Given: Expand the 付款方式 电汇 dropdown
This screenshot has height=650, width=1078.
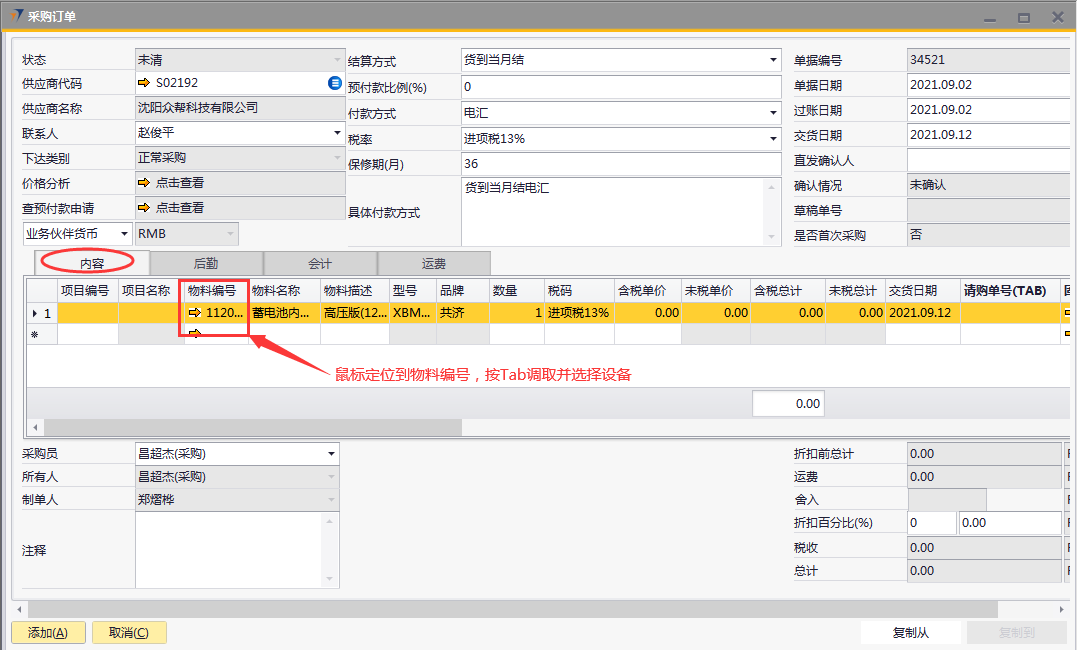Looking at the screenshot, I should pos(773,113).
